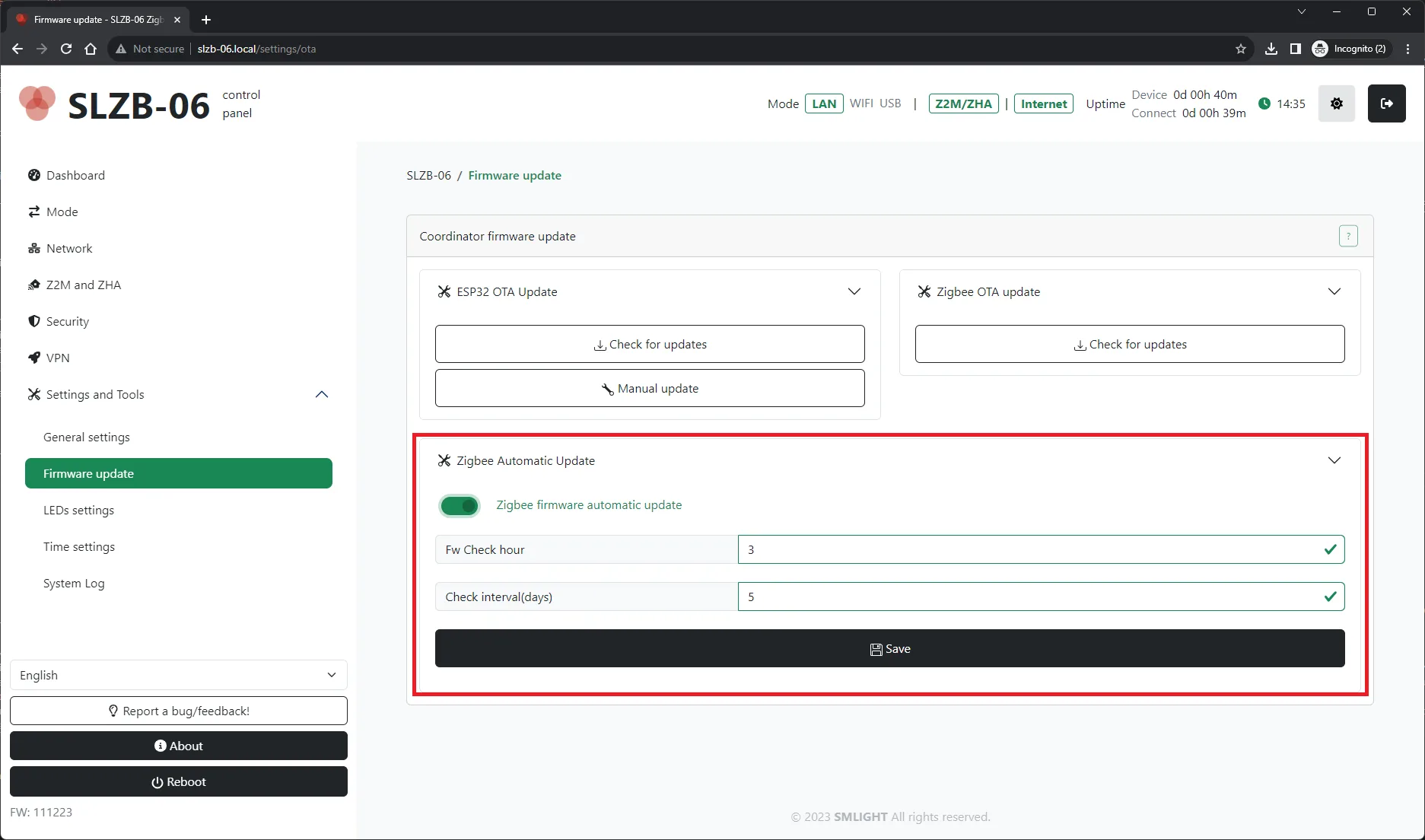
Task: Reload the page in browser
Action: (x=66, y=49)
